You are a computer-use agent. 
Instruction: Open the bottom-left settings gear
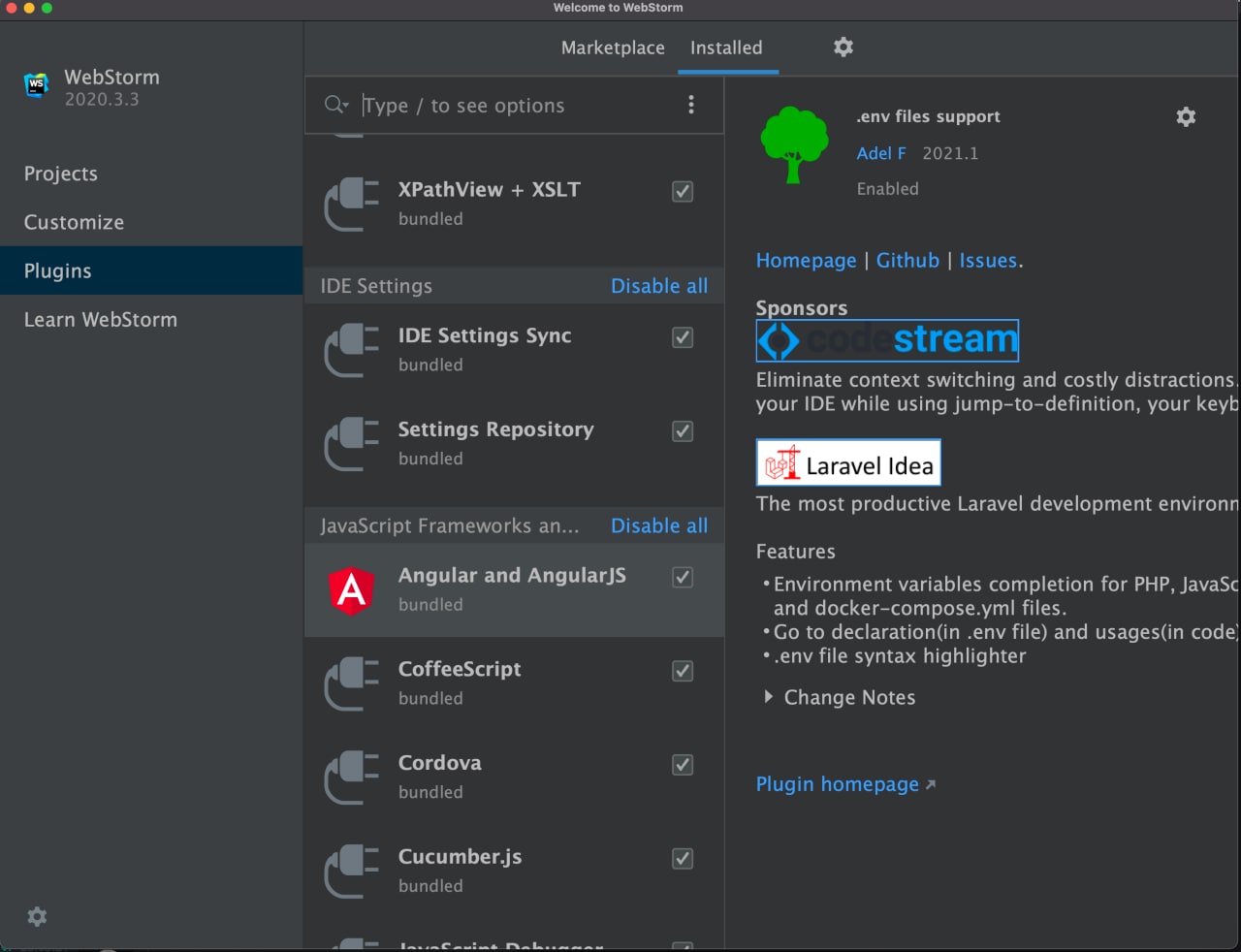pos(37,916)
